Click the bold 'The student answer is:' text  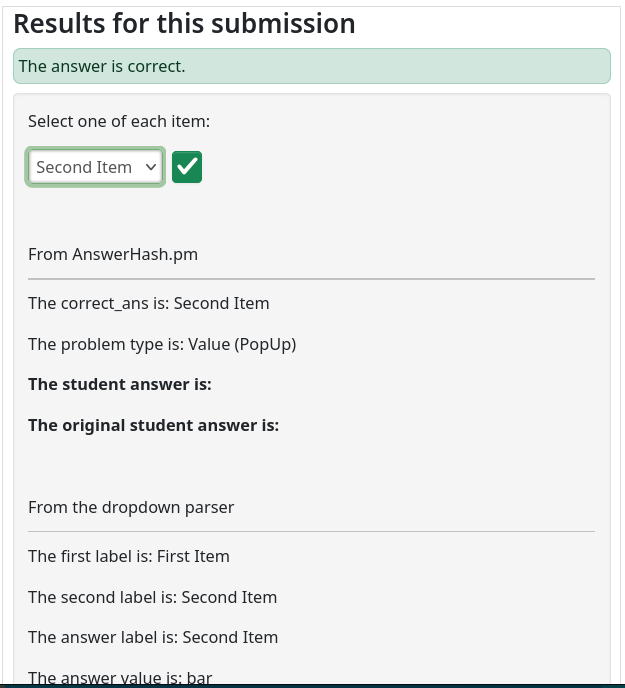[120, 384]
